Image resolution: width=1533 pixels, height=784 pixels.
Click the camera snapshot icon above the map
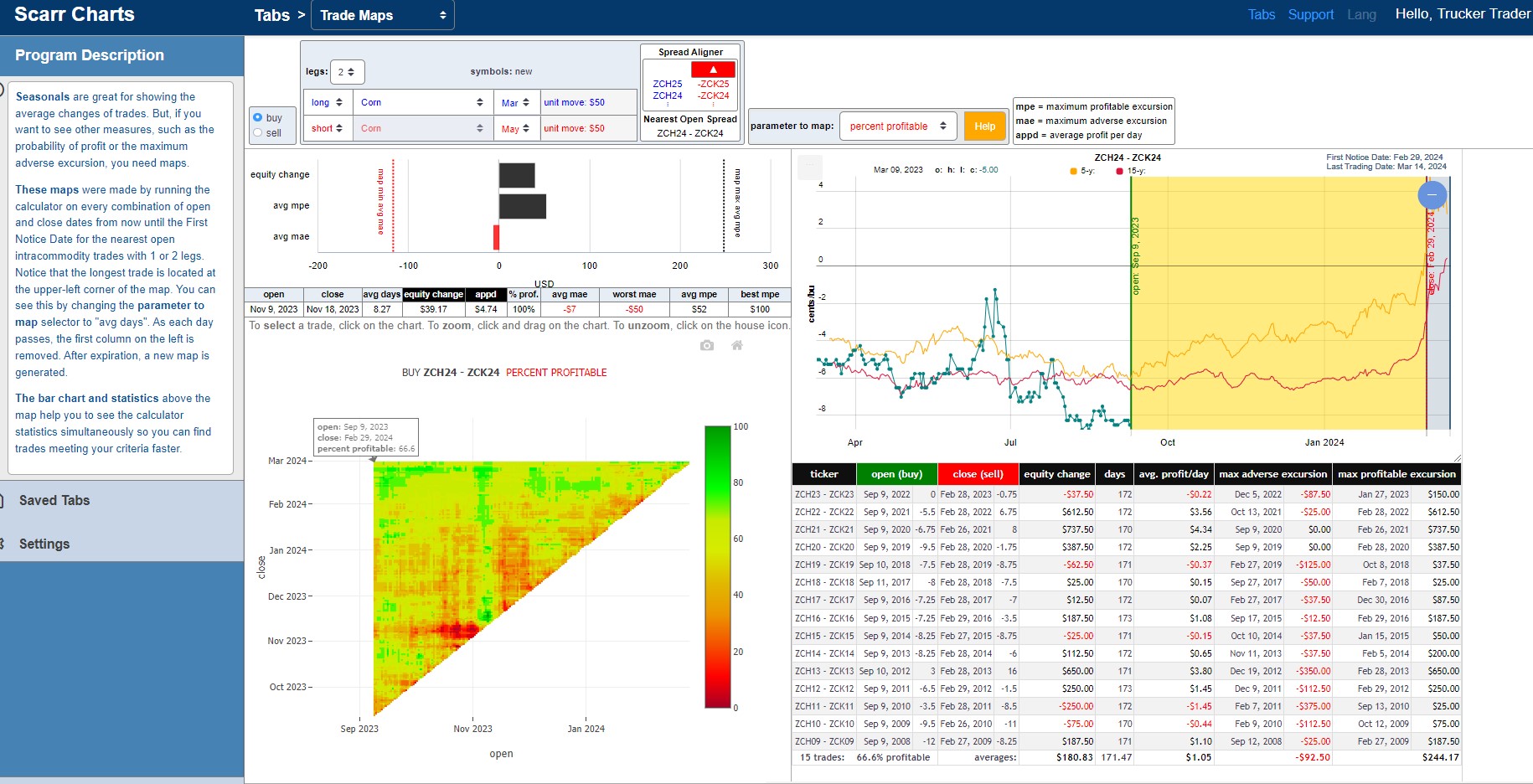pyautogui.click(x=707, y=345)
